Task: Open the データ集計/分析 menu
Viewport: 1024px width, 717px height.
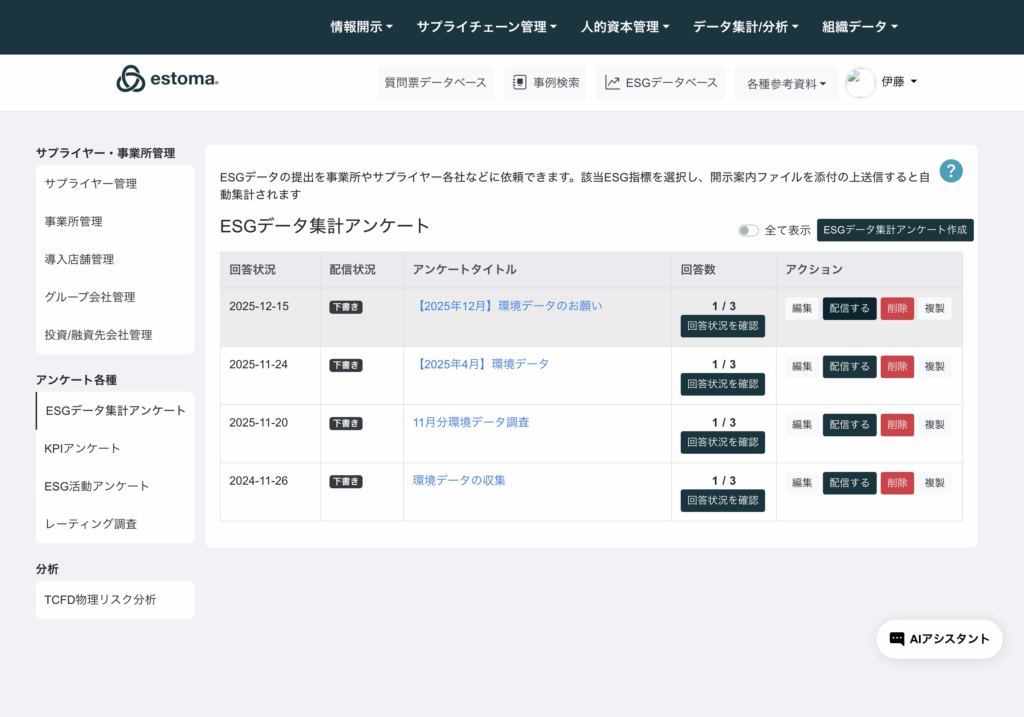Action: tap(745, 27)
